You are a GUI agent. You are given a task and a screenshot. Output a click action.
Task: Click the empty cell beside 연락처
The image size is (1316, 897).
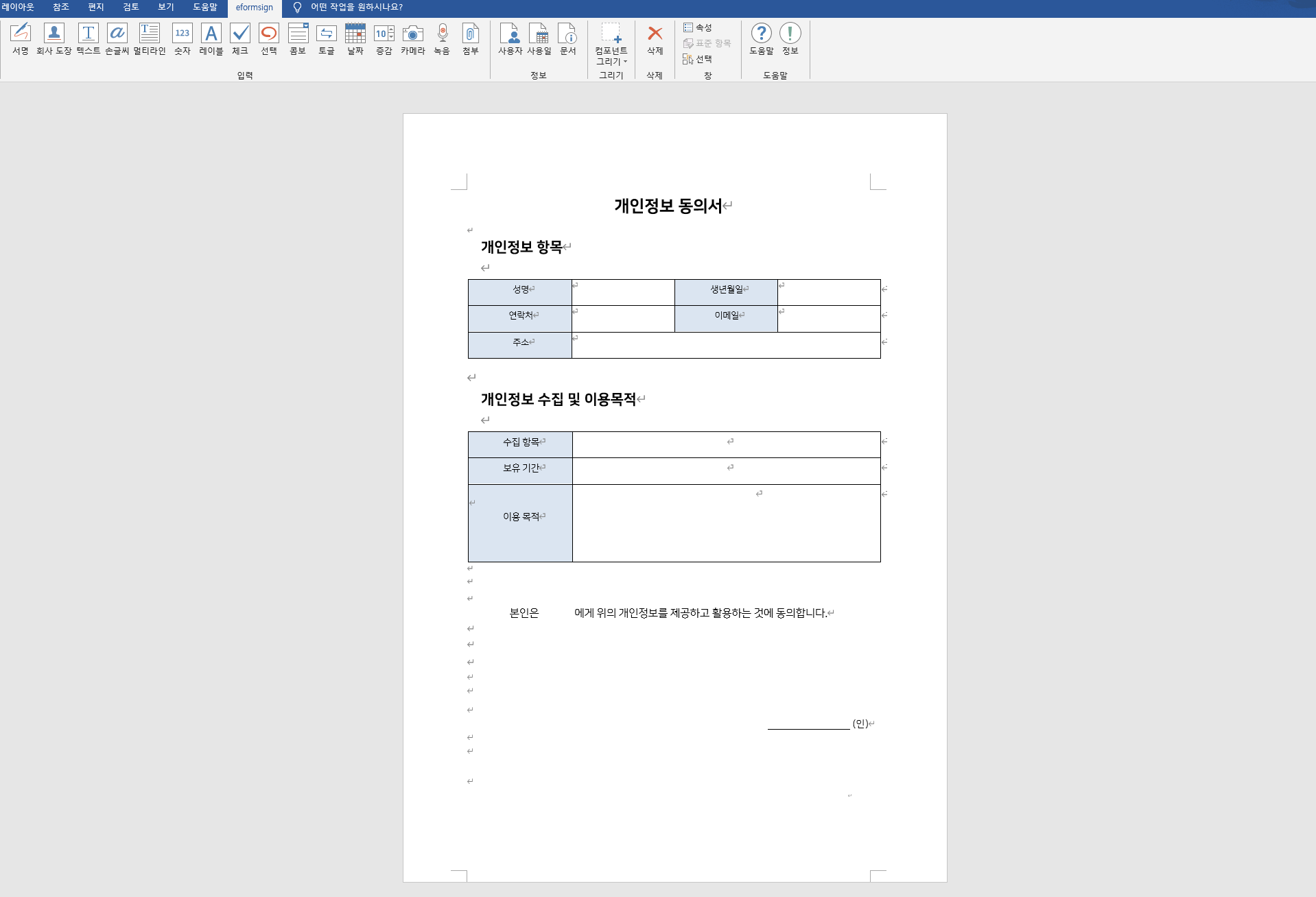[623, 319]
